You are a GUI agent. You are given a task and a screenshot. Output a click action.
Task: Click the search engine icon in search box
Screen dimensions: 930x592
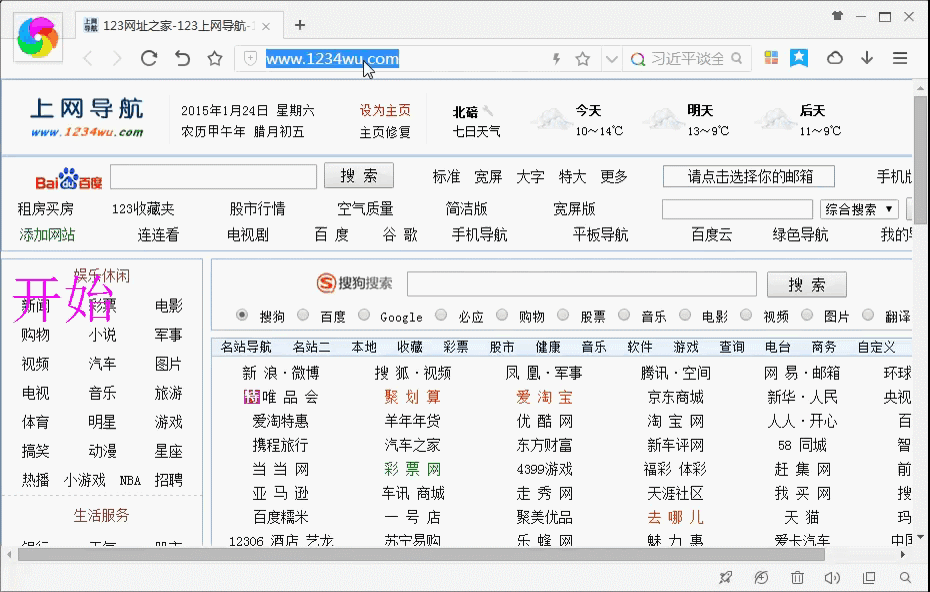(638, 59)
